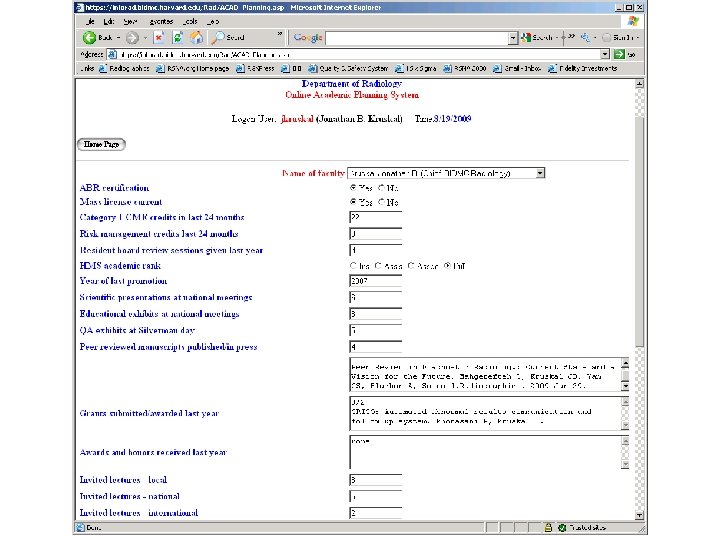Screen dimensions: 720x540
Task: Click the Google toolbar search input
Action: coord(417,38)
